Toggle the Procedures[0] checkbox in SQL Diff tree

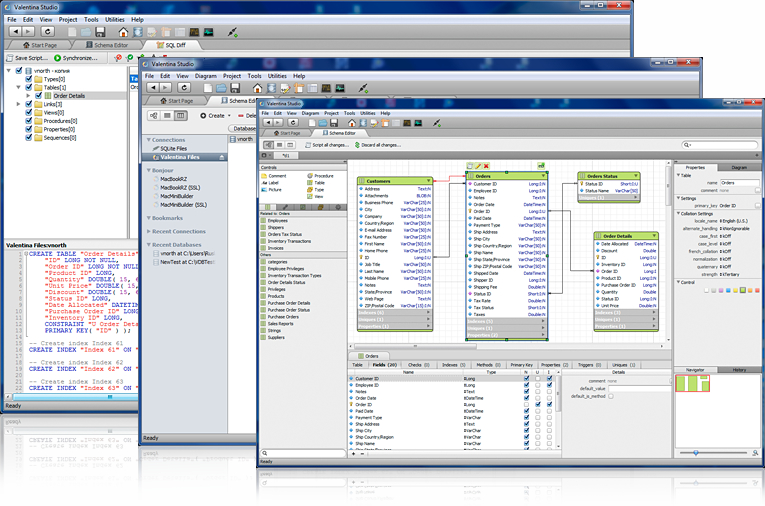(x=29, y=121)
